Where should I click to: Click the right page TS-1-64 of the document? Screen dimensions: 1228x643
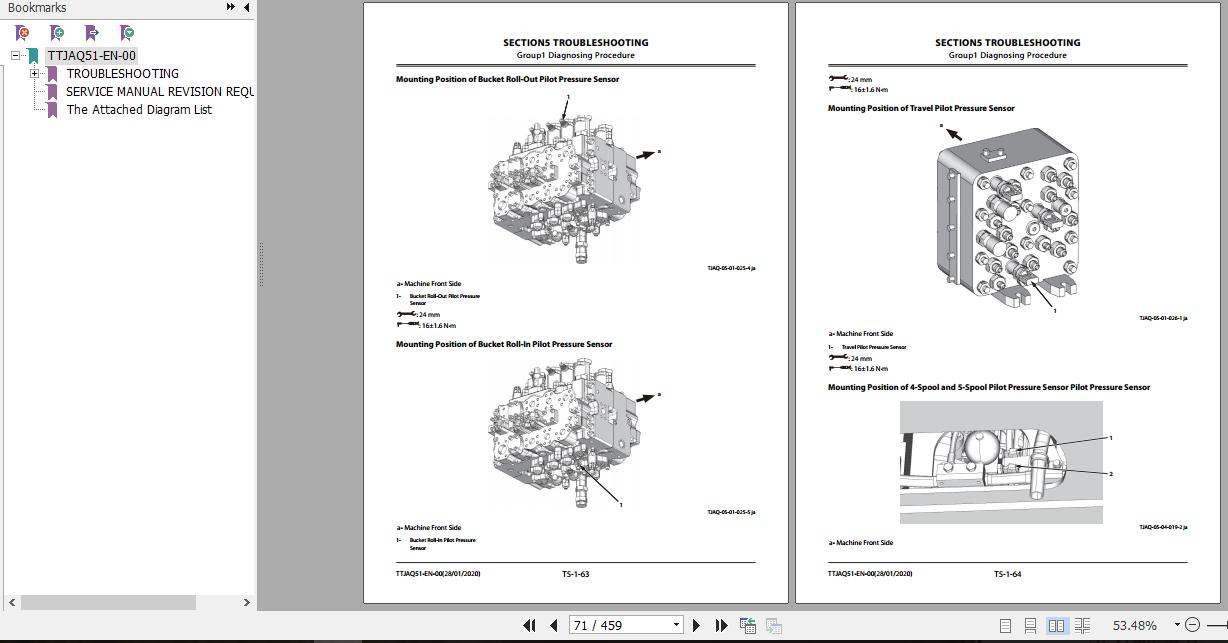click(1007, 303)
